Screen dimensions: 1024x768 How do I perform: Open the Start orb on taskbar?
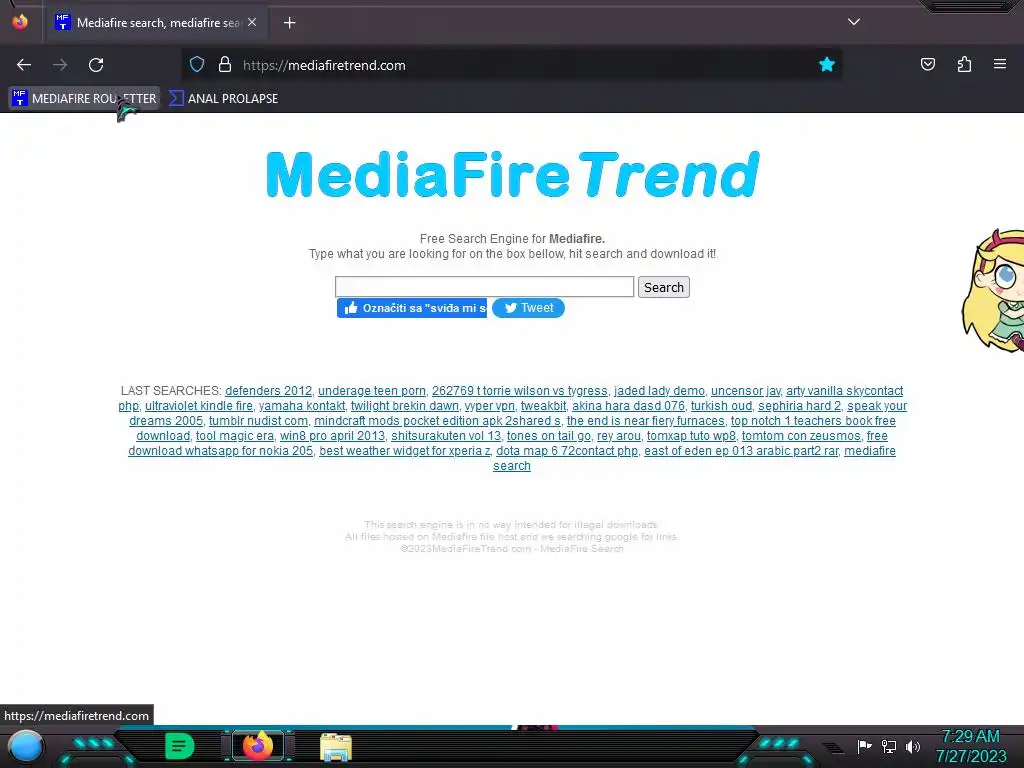pos(25,746)
